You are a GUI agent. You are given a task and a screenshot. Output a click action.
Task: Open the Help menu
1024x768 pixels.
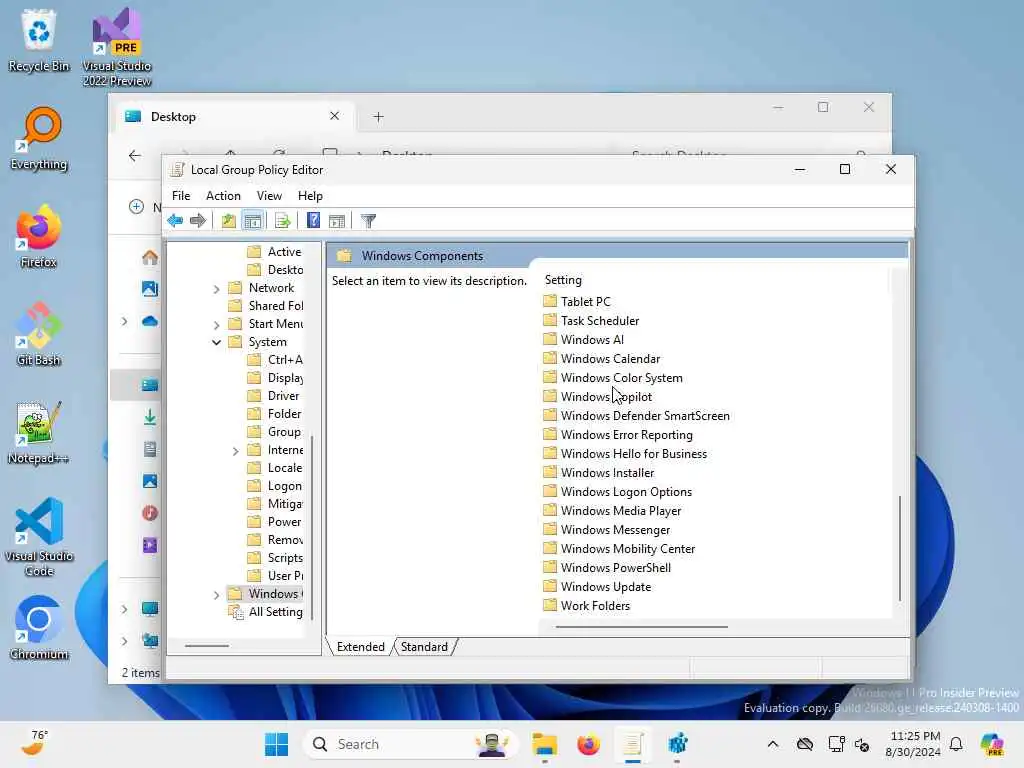[310, 196]
